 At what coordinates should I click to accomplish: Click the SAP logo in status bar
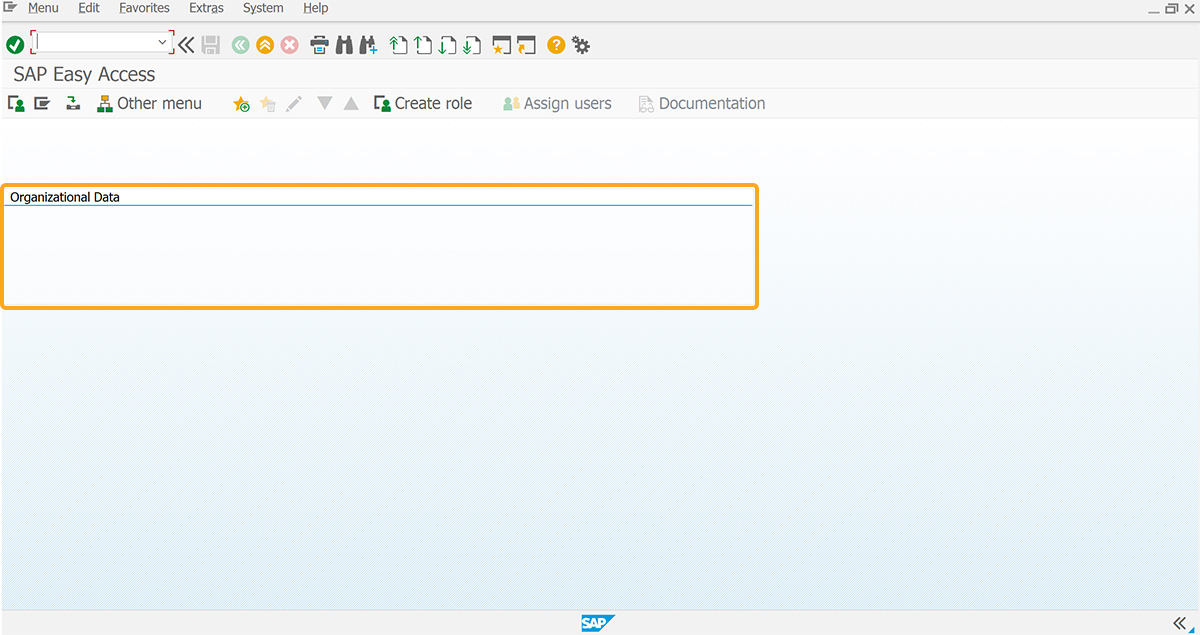[x=598, y=623]
